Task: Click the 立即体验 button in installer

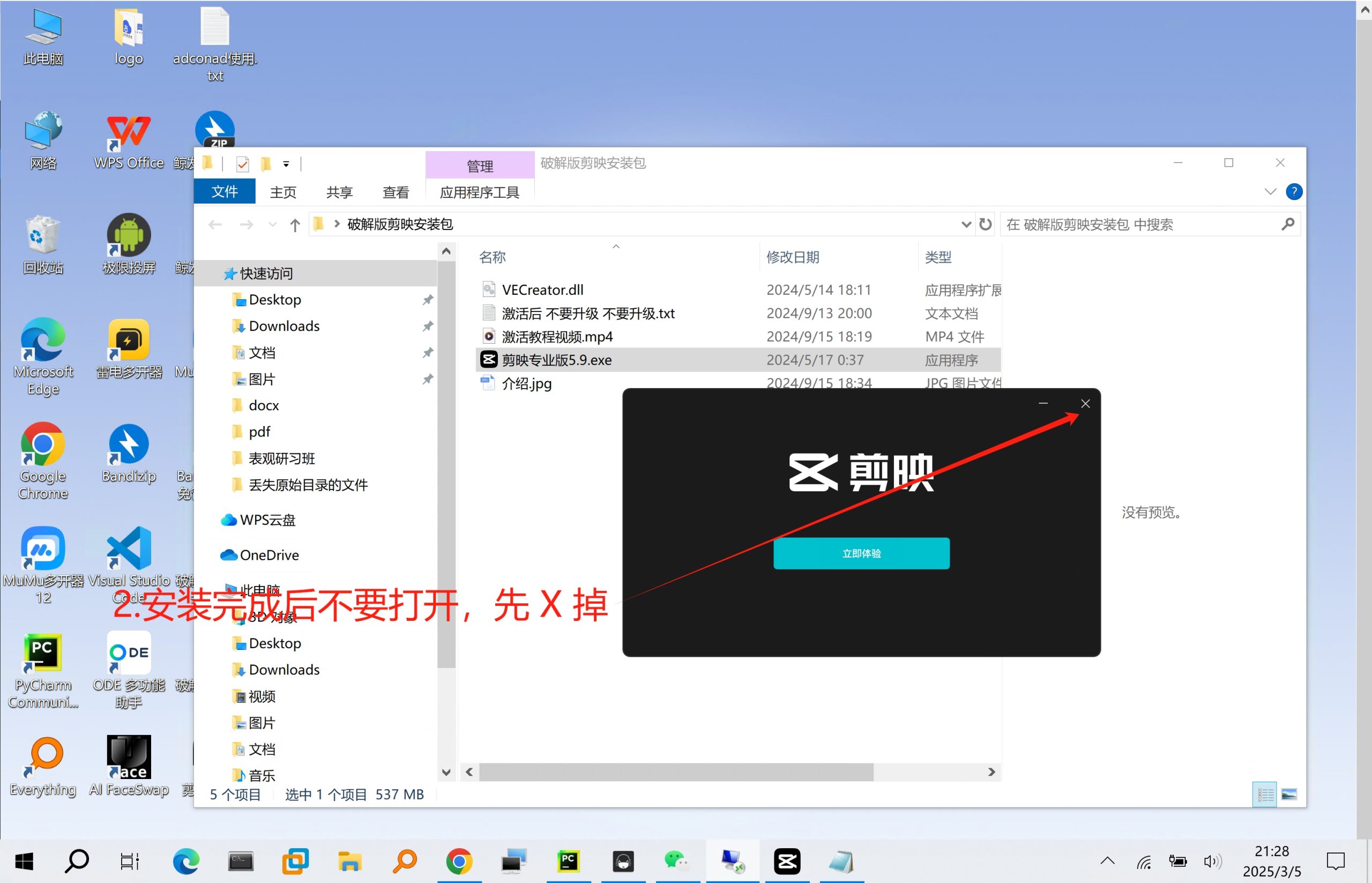Action: [x=861, y=553]
